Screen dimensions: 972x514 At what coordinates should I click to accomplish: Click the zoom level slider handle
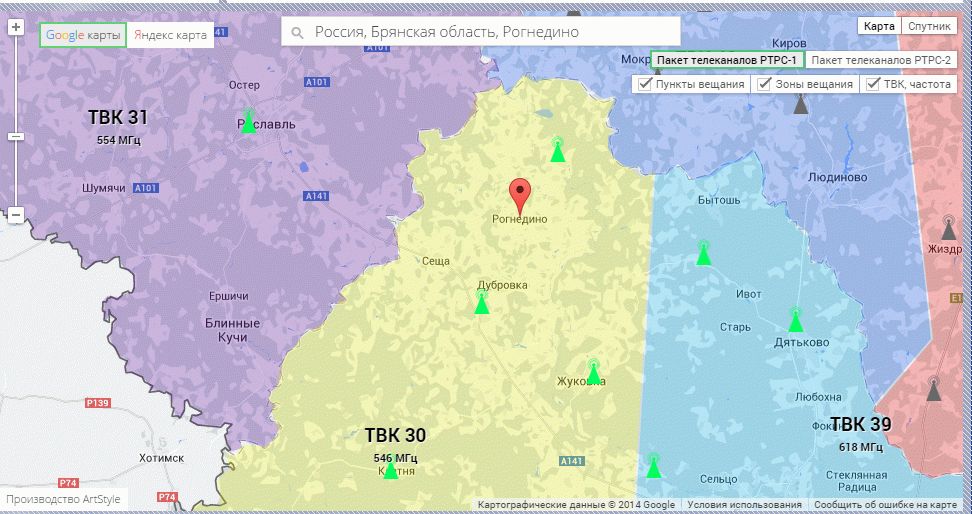click(x=15, y=136)
